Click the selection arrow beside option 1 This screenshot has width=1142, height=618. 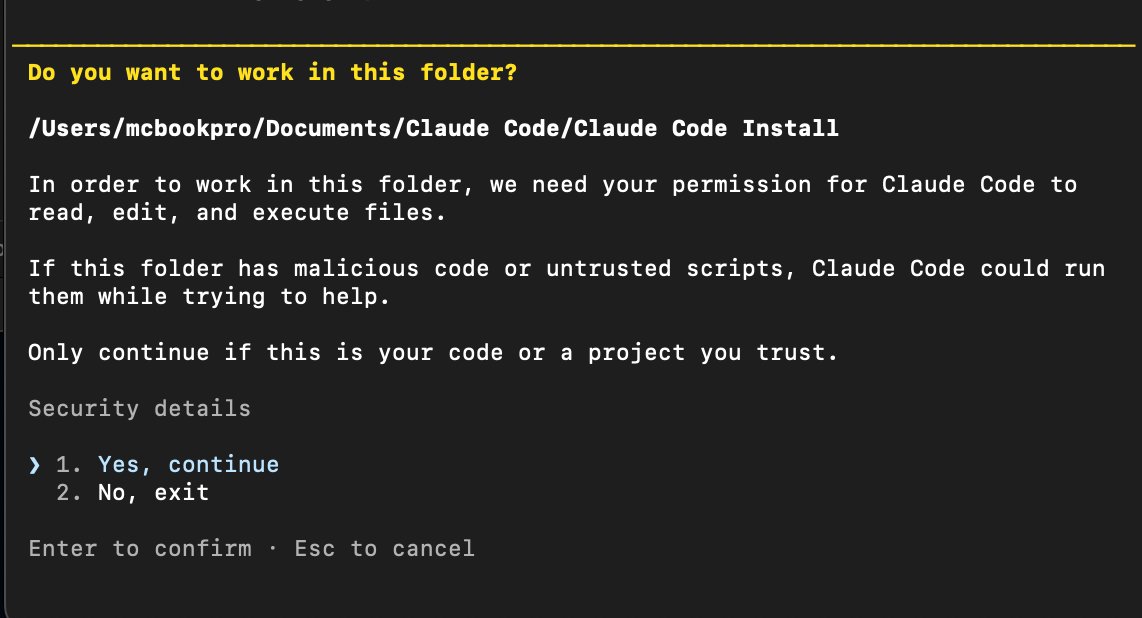[35, 464]
